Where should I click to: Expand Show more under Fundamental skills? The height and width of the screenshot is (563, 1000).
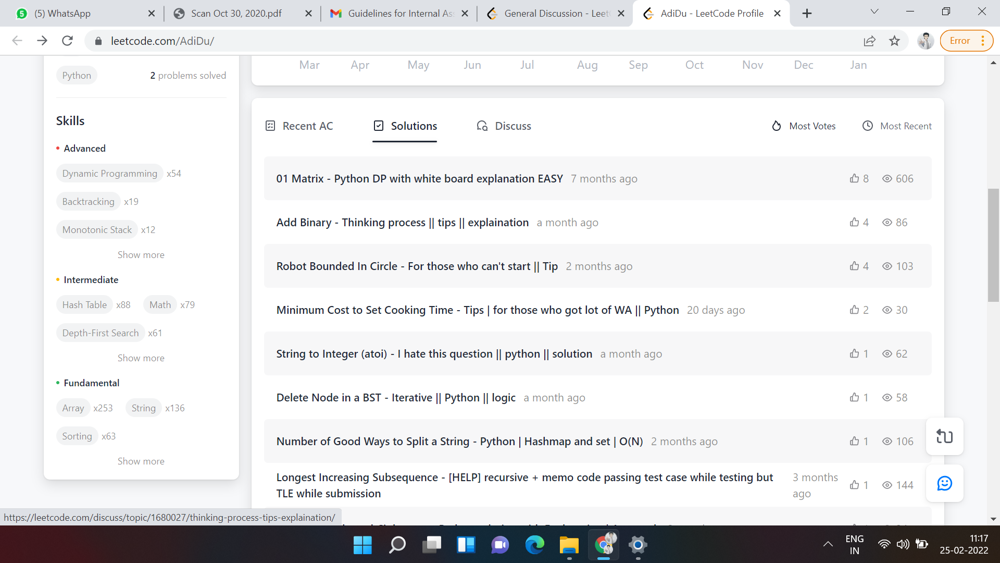click(141, 461)
